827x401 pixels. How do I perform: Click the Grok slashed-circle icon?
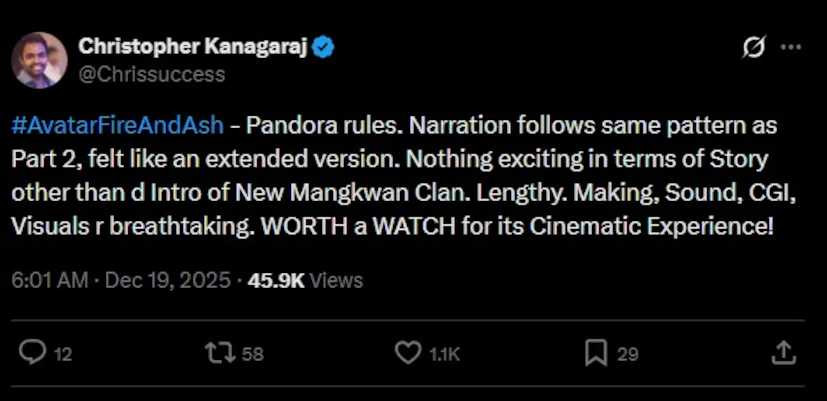(756, 47)
